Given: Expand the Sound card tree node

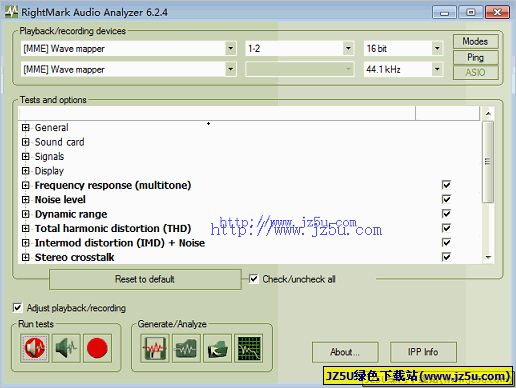Looking at the screenshot, I should pyautogui.click(x=26, y=142).
